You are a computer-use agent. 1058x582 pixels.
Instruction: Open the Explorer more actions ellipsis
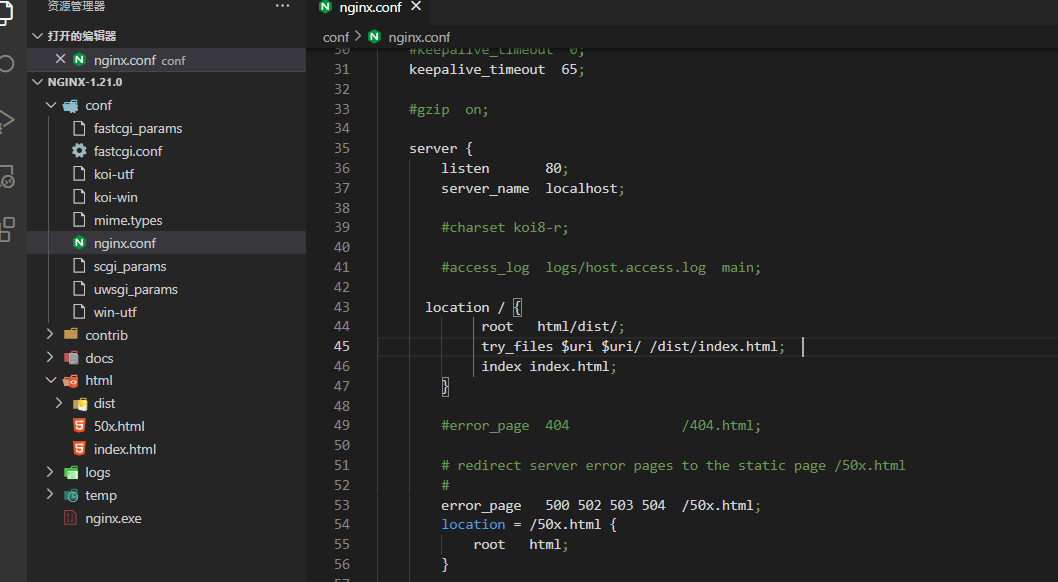pos(282,6)
